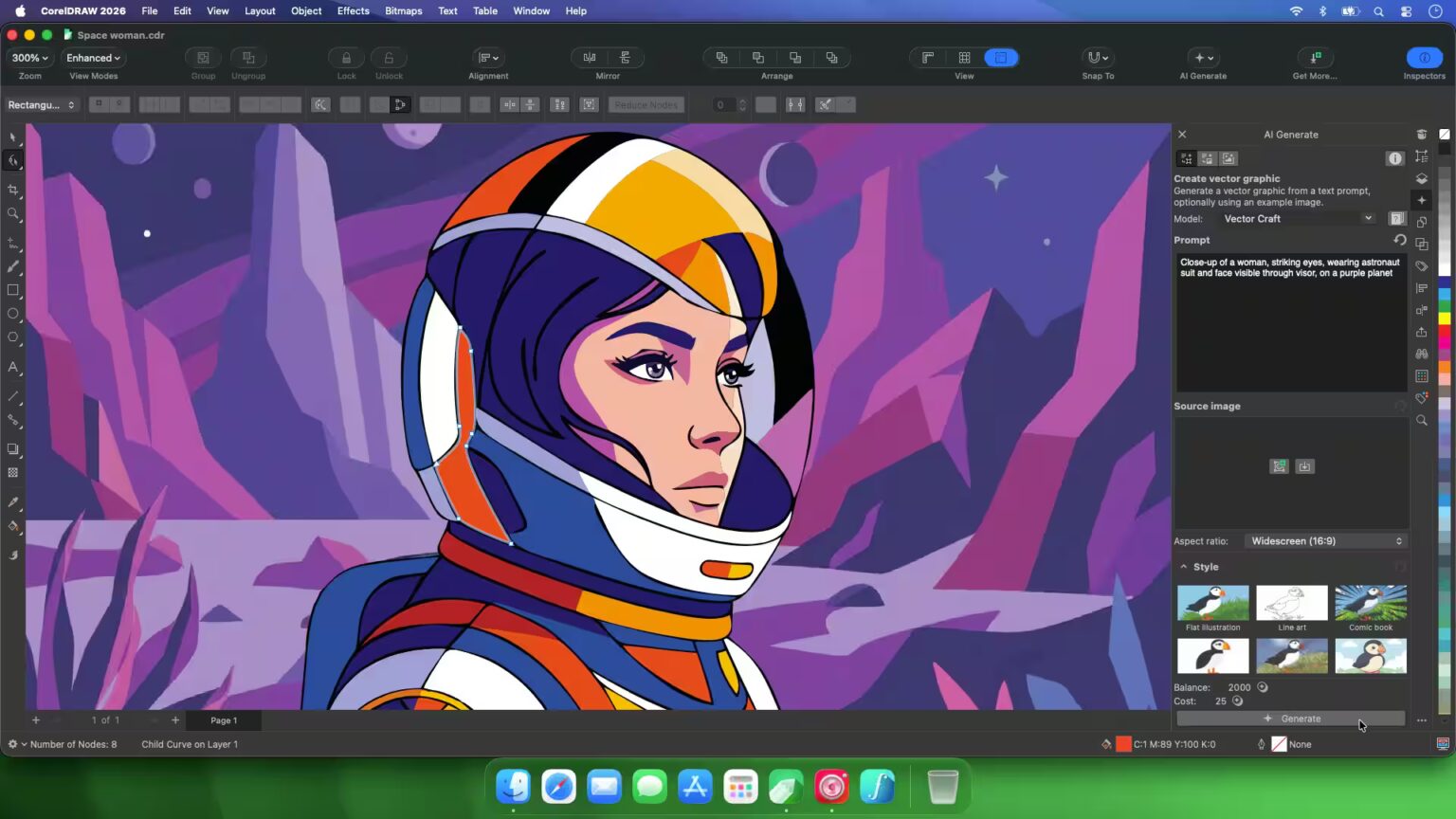Open the Enhanced view mode dropdown
The width and height of the screenshot is (1456, 819).
pos(93,58)
